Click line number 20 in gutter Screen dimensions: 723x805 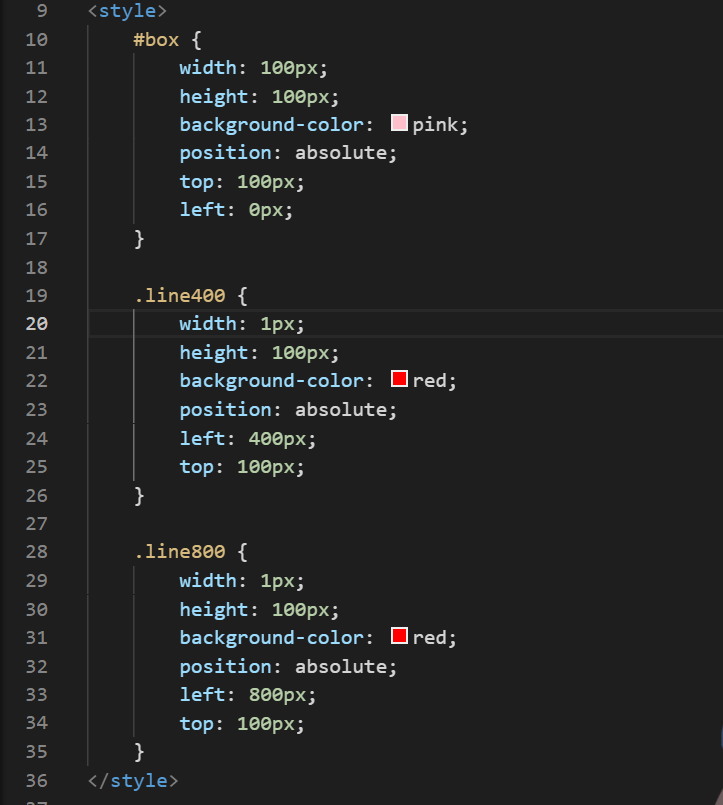36,323
